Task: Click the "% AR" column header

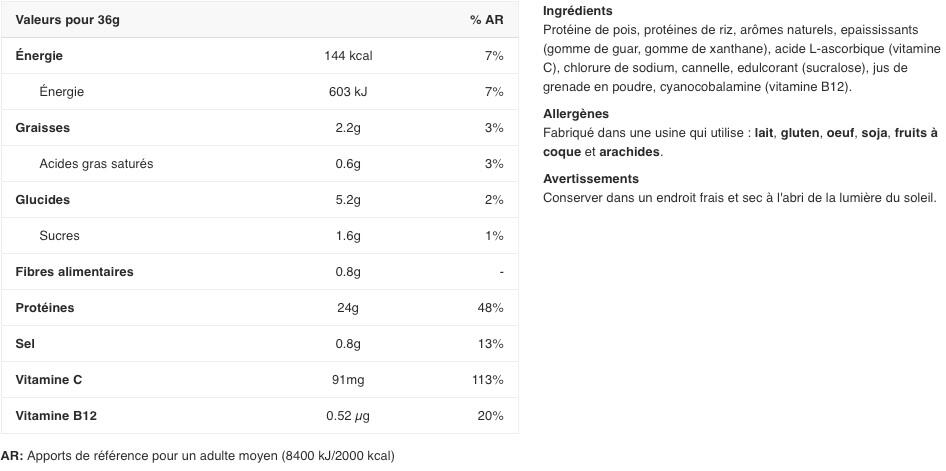Action: click(486, 20)
